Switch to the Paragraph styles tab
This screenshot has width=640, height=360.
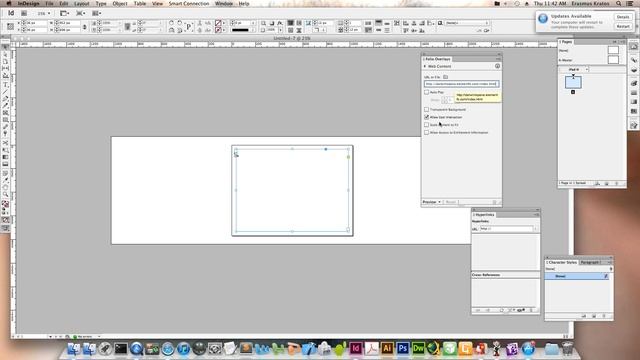[589, 262]
